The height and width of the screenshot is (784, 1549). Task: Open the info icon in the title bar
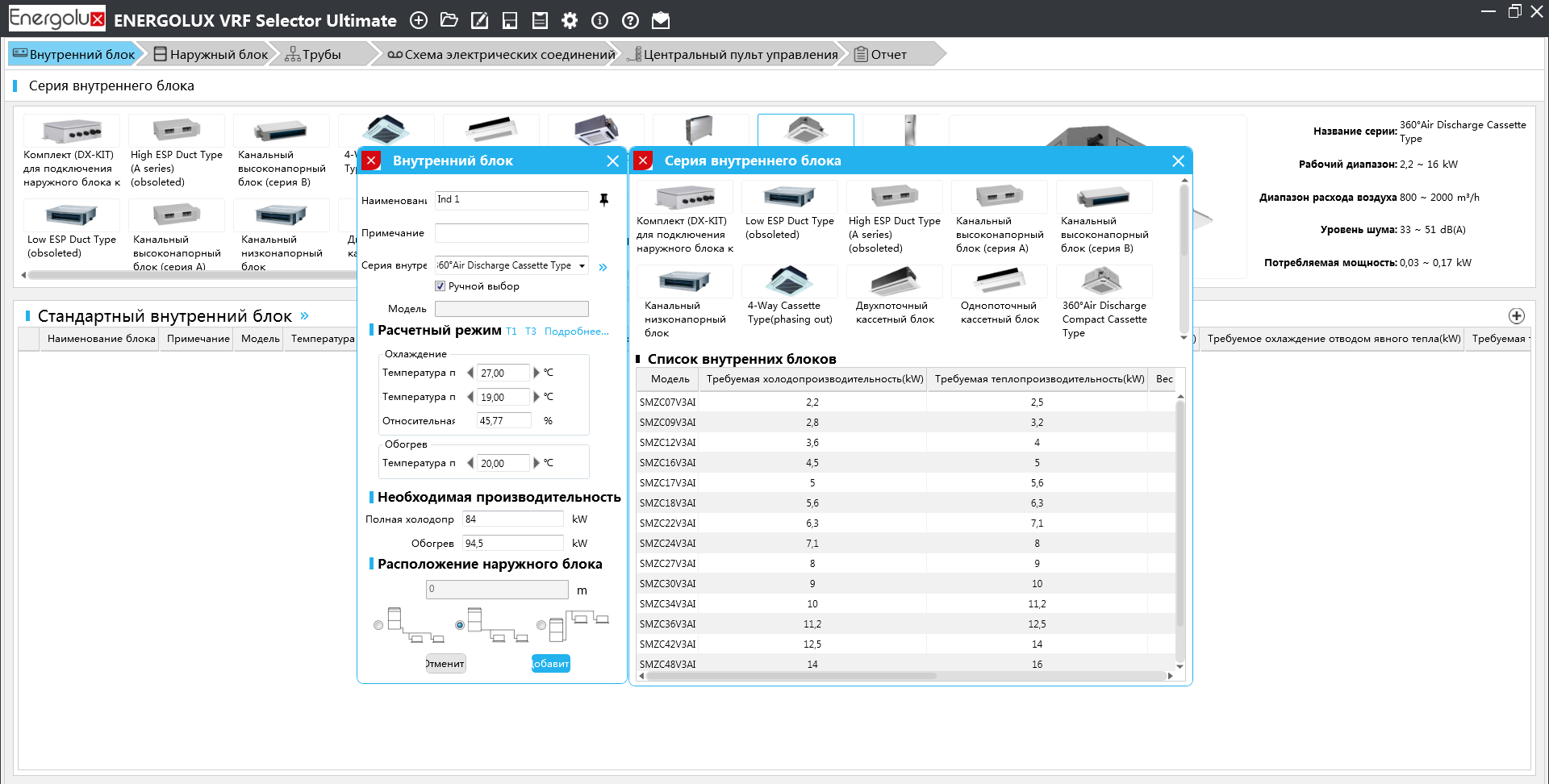click(x=599, y=21)
